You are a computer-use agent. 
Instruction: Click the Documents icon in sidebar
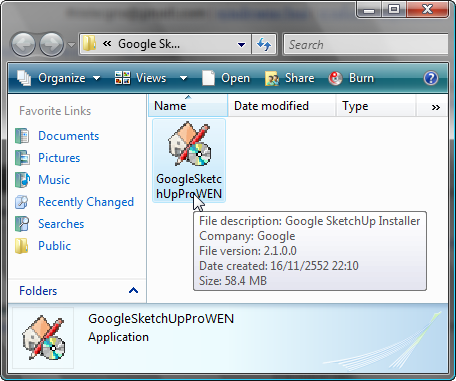click(x=22, y=136)
